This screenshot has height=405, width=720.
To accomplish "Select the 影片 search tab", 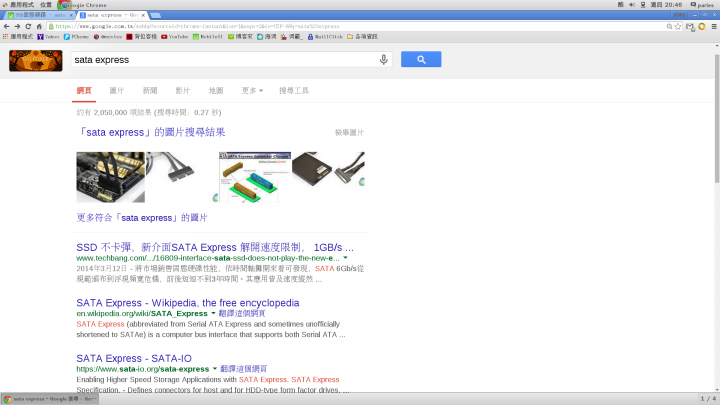I will (183, 90).
